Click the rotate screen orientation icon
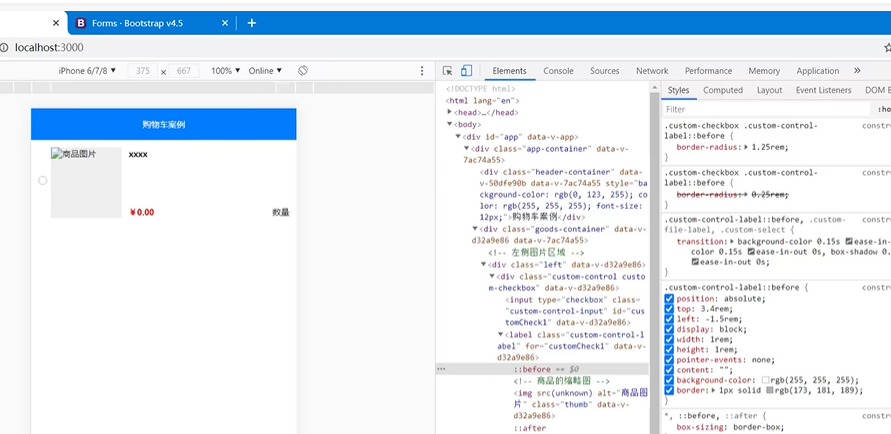The height and width of the screenshot is (434, 891). pyautogui.click(x=303, y=70)
